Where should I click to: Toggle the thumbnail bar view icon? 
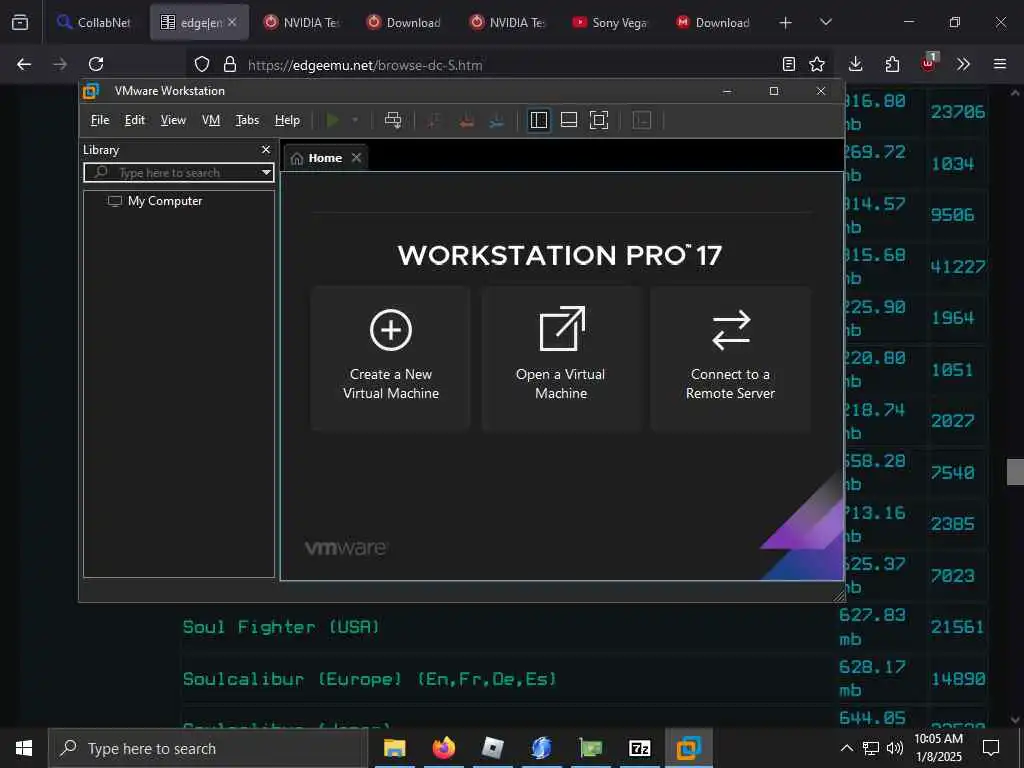(x=569, y=120)
